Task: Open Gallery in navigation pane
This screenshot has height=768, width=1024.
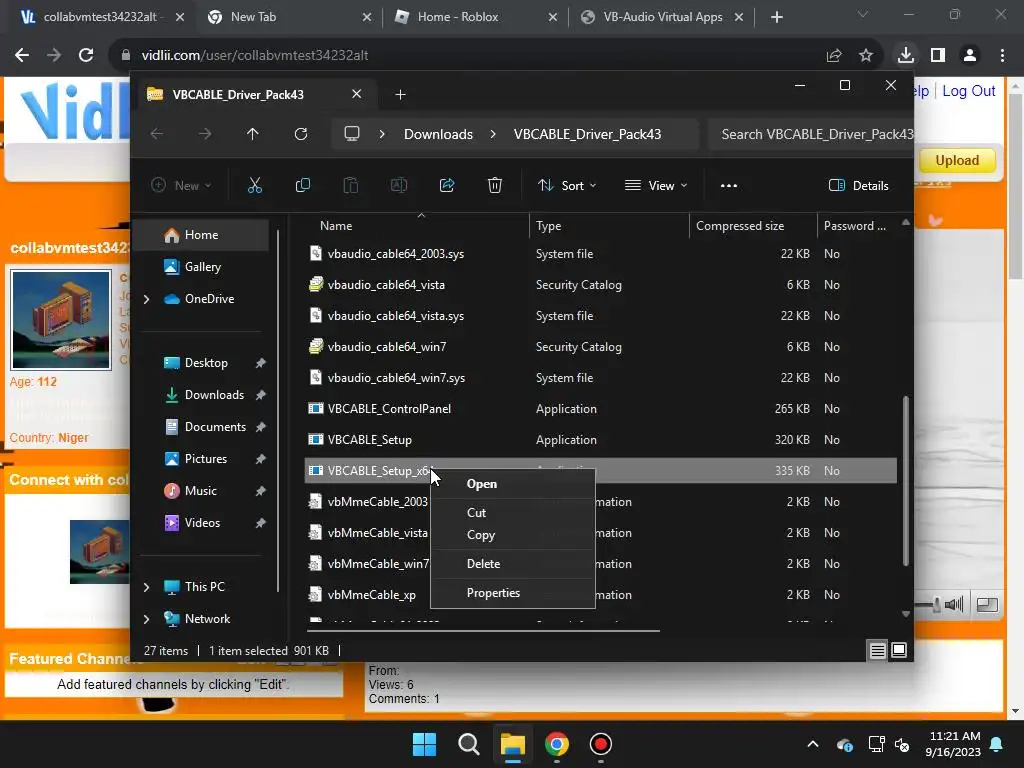Action: tap(202, 267)
